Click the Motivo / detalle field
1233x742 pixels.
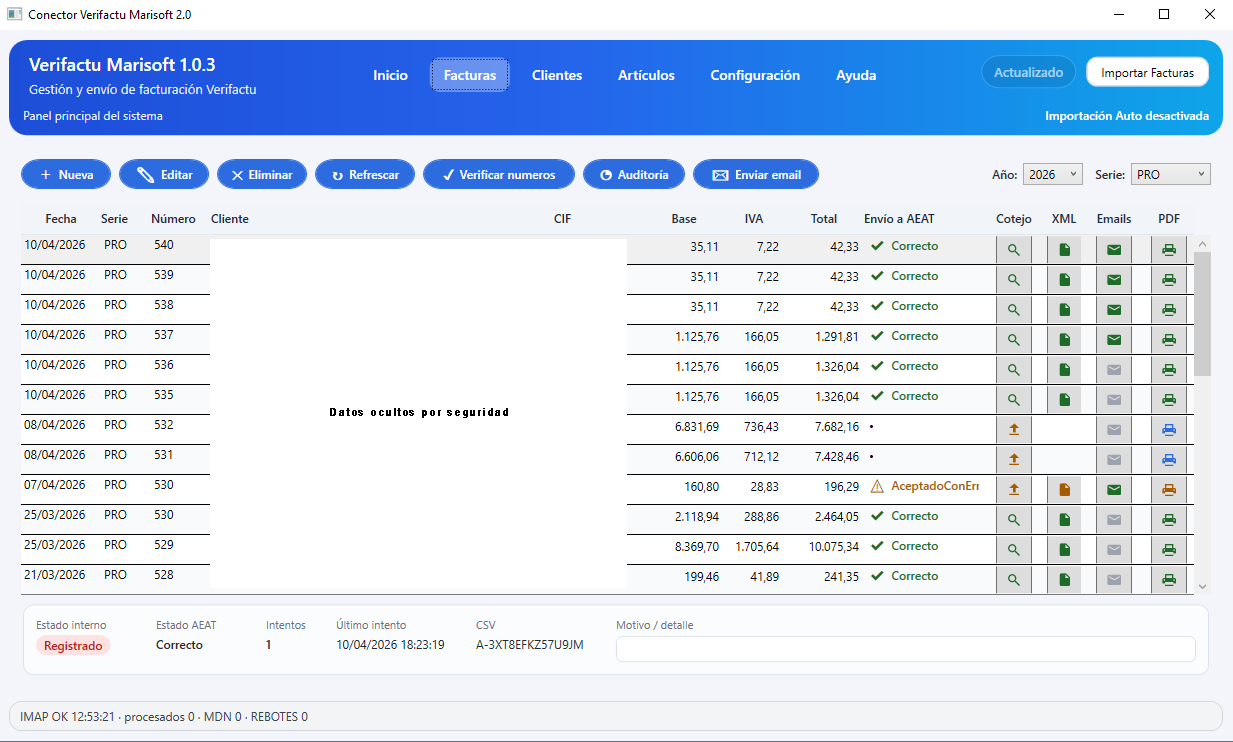pyautogui.click(x=905, y=649)
